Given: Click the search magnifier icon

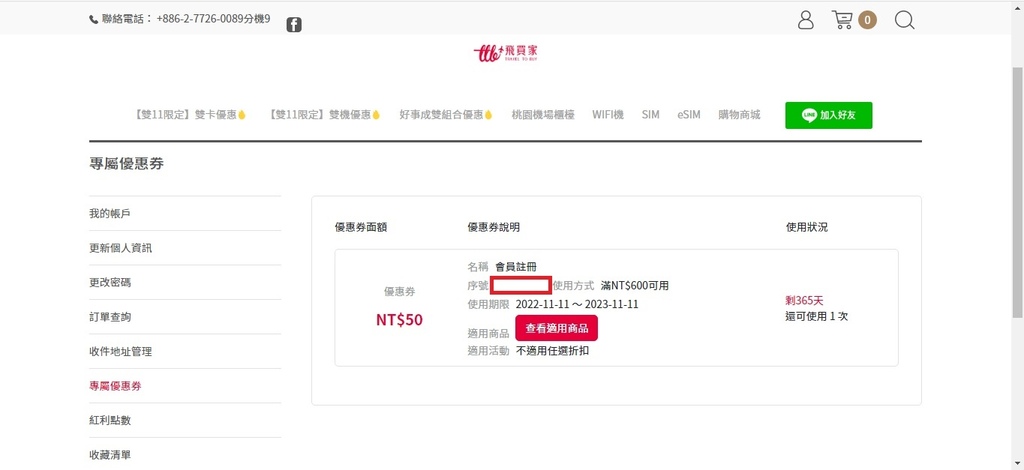Looking at the screenshot, I should tap(904, 20).
